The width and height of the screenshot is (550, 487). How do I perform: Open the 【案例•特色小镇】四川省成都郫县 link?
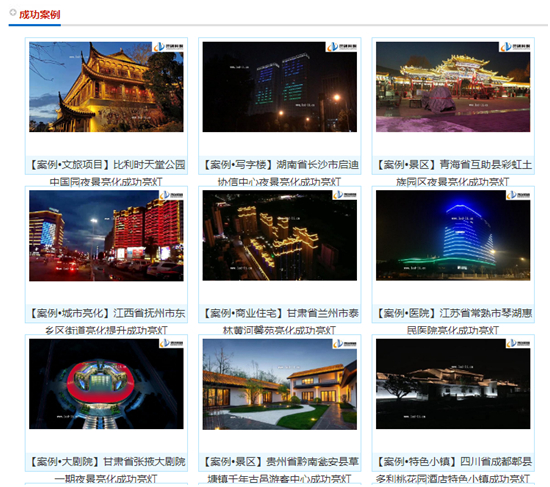(453, 461)
